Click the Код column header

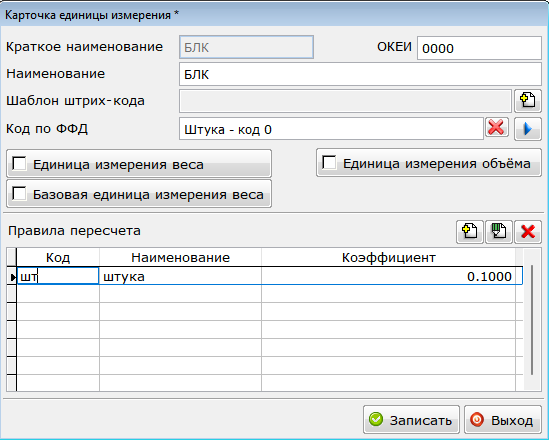(58, 258)
